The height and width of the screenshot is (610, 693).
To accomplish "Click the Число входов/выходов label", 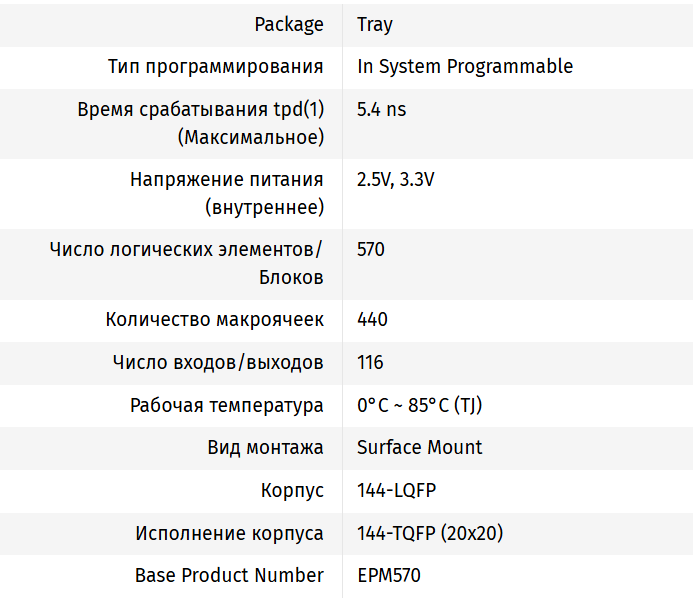I will pyautogui.click(x=218, y=363).
